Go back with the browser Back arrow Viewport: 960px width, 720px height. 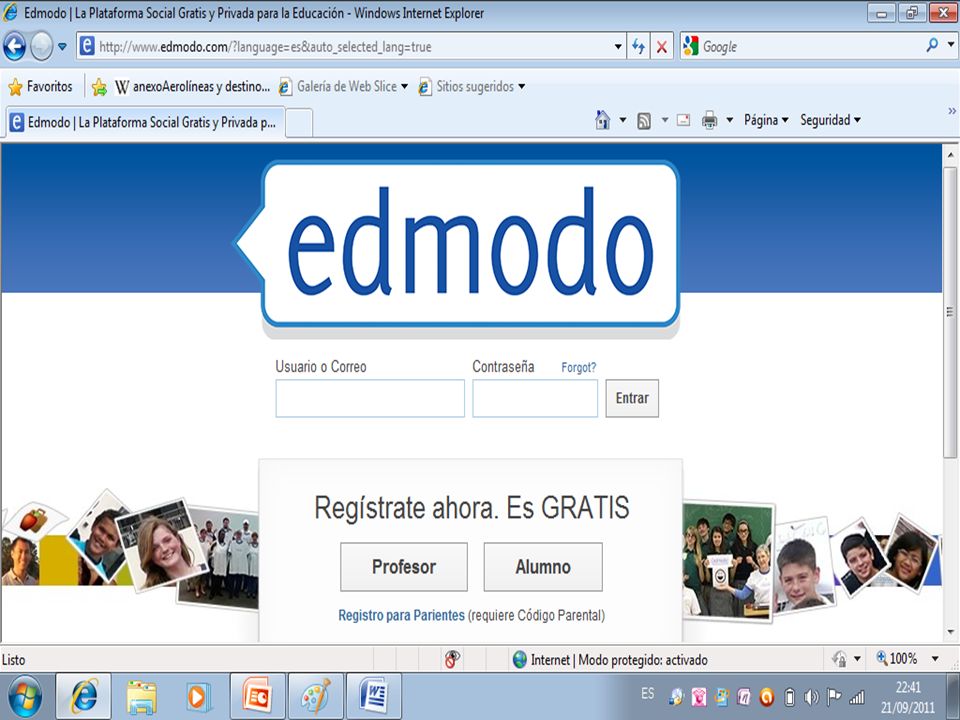click(x=15, y=47)
